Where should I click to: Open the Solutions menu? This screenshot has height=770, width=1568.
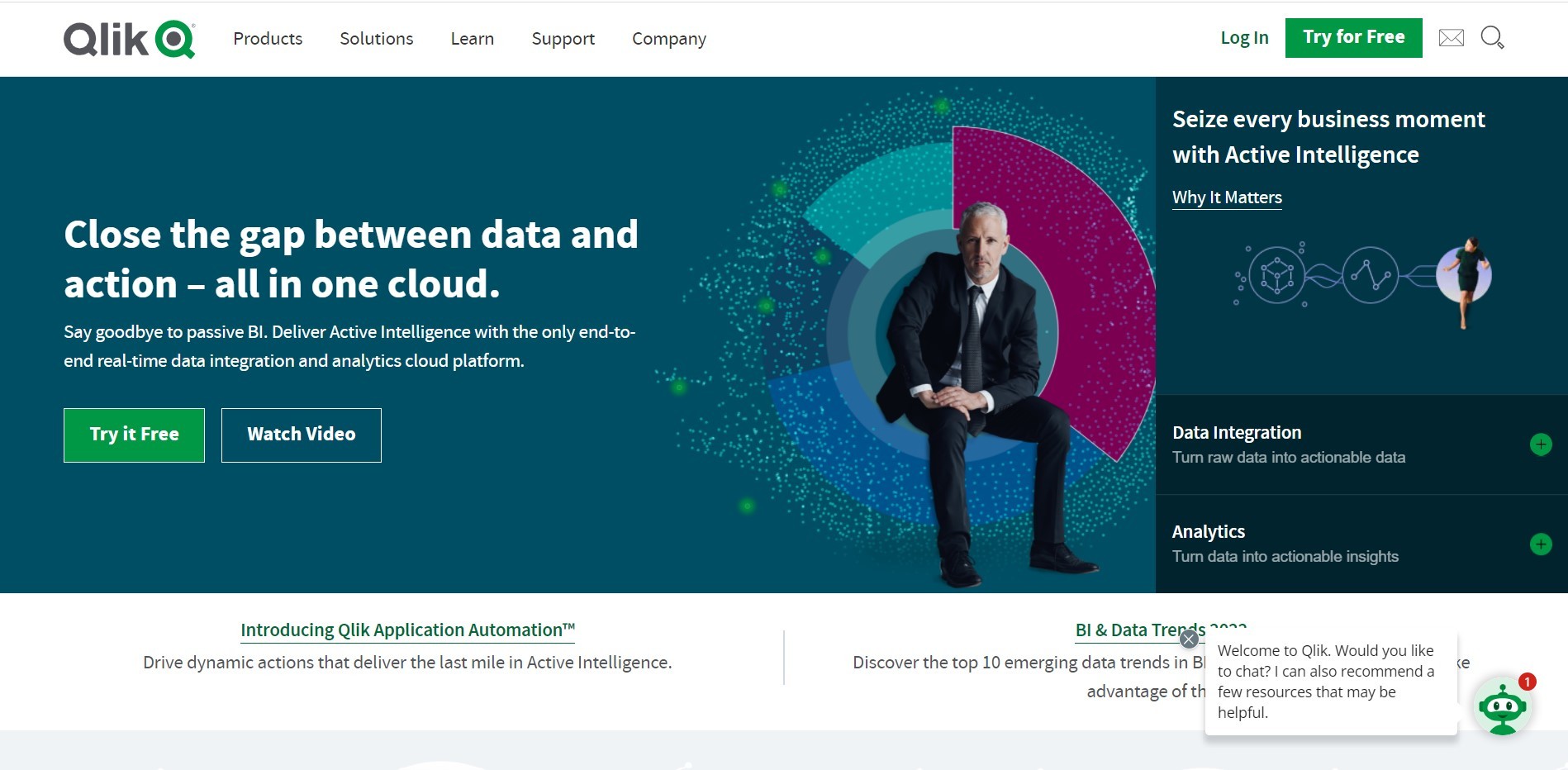377,39
